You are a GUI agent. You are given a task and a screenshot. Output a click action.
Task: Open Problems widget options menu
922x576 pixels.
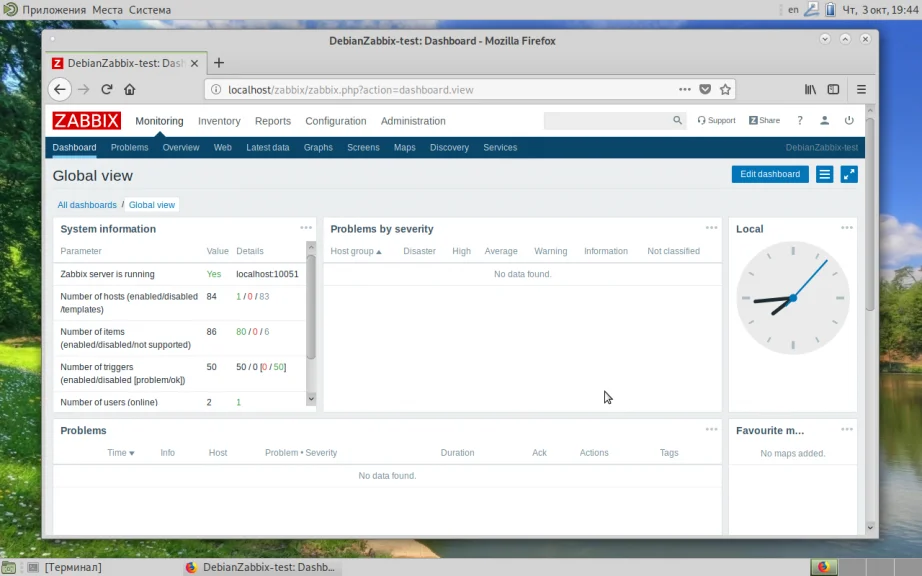click(711, 429)
